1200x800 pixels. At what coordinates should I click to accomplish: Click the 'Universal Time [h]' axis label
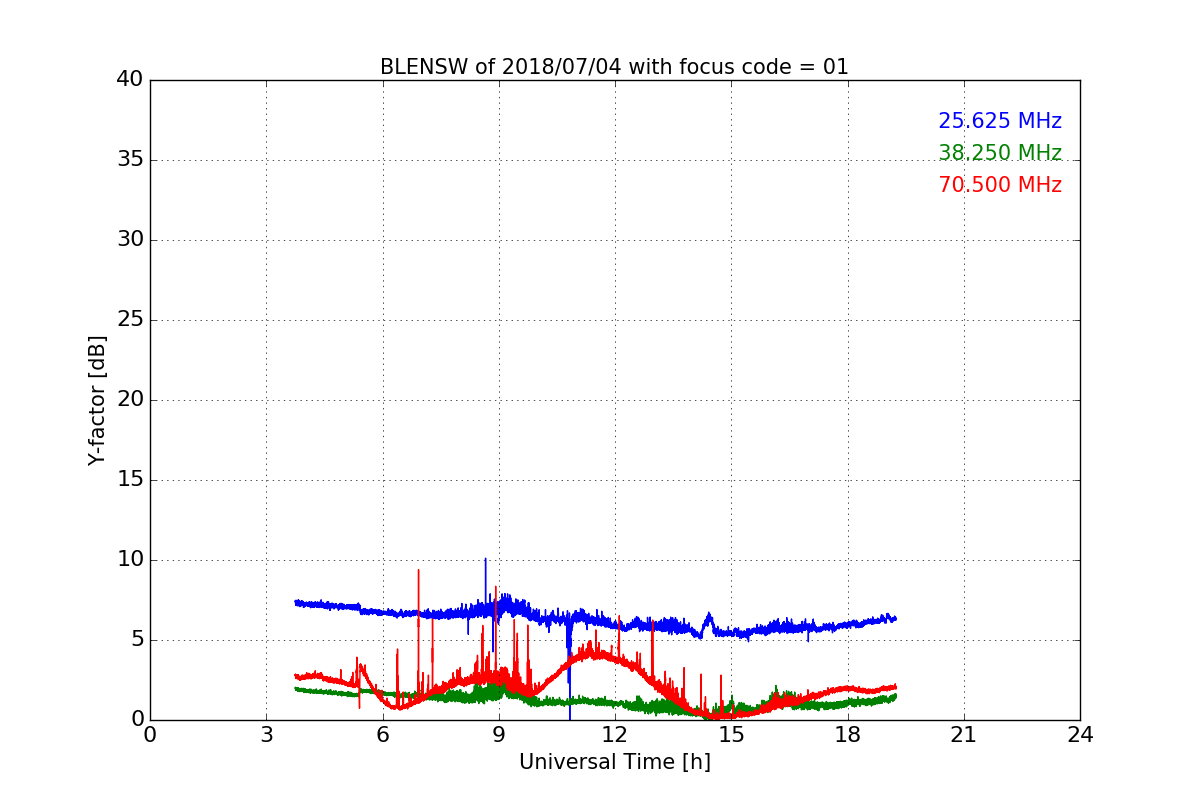(615, 762)
